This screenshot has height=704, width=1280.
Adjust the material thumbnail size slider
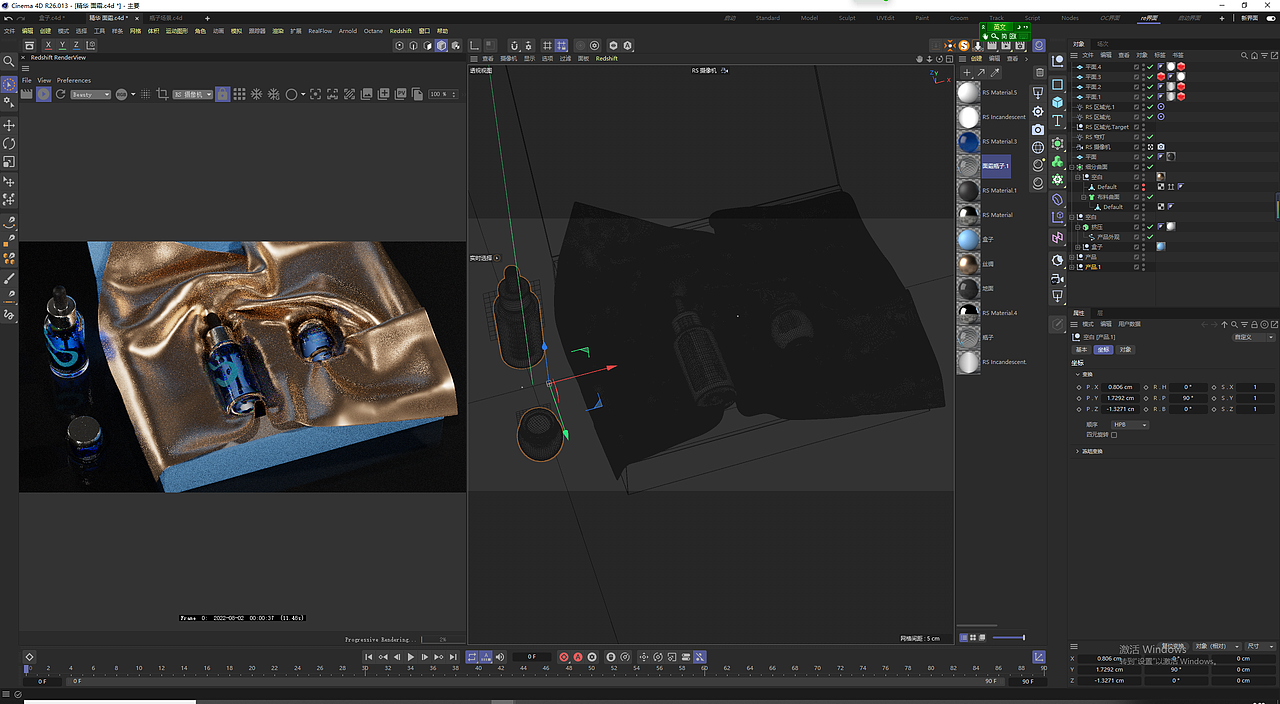point(1009,638)
